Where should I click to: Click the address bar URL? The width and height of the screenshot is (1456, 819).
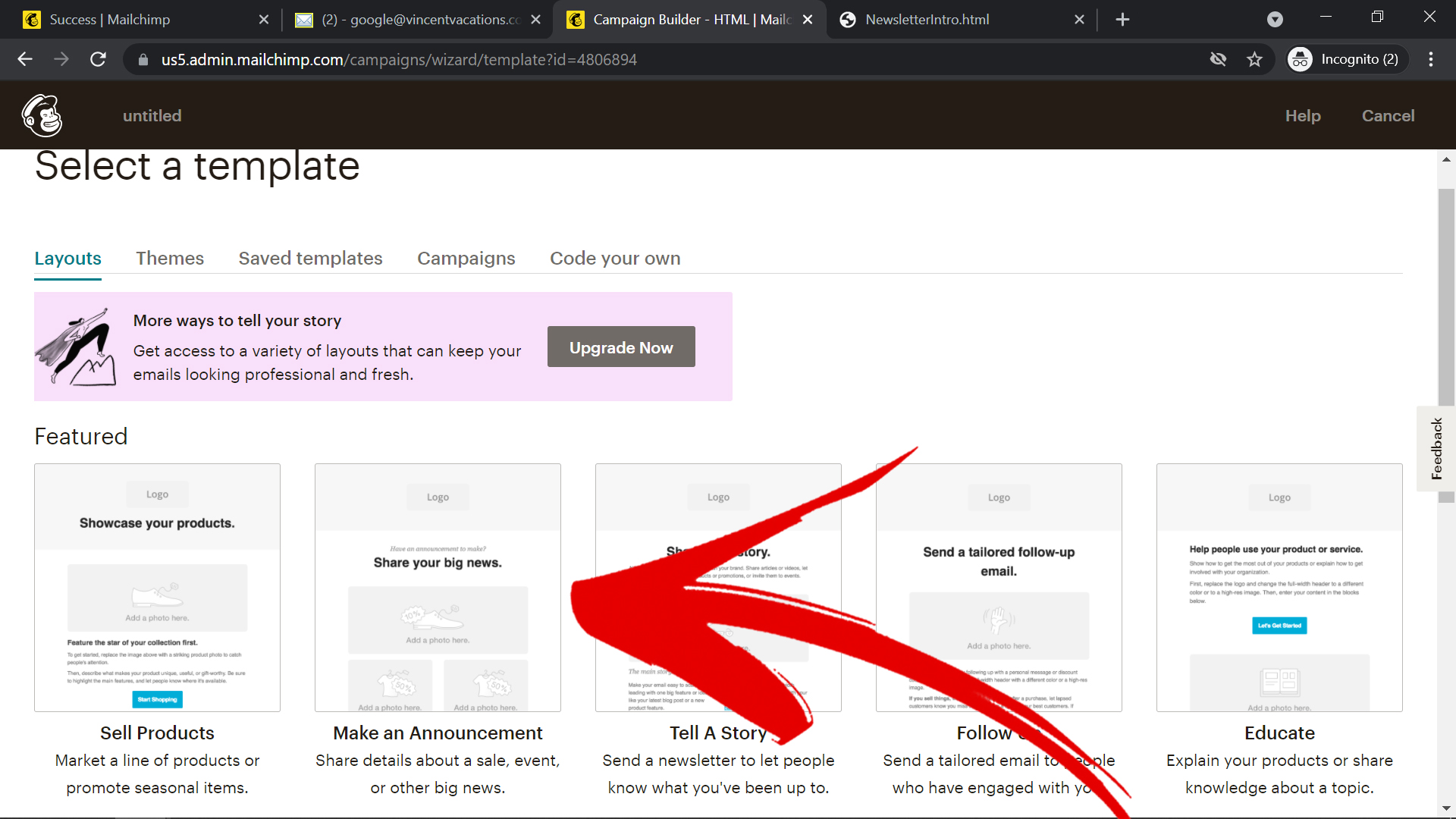(399, 59)
